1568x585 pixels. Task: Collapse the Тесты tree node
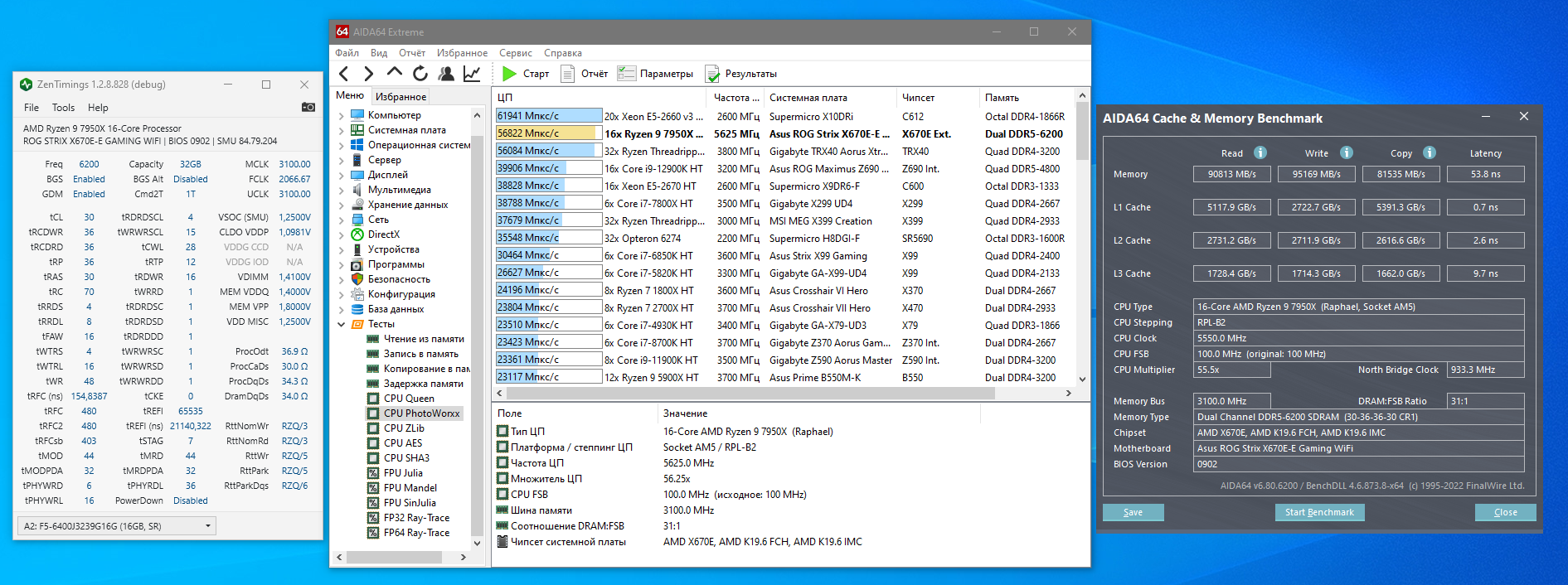pyautogui.click(x=341, y=324)
